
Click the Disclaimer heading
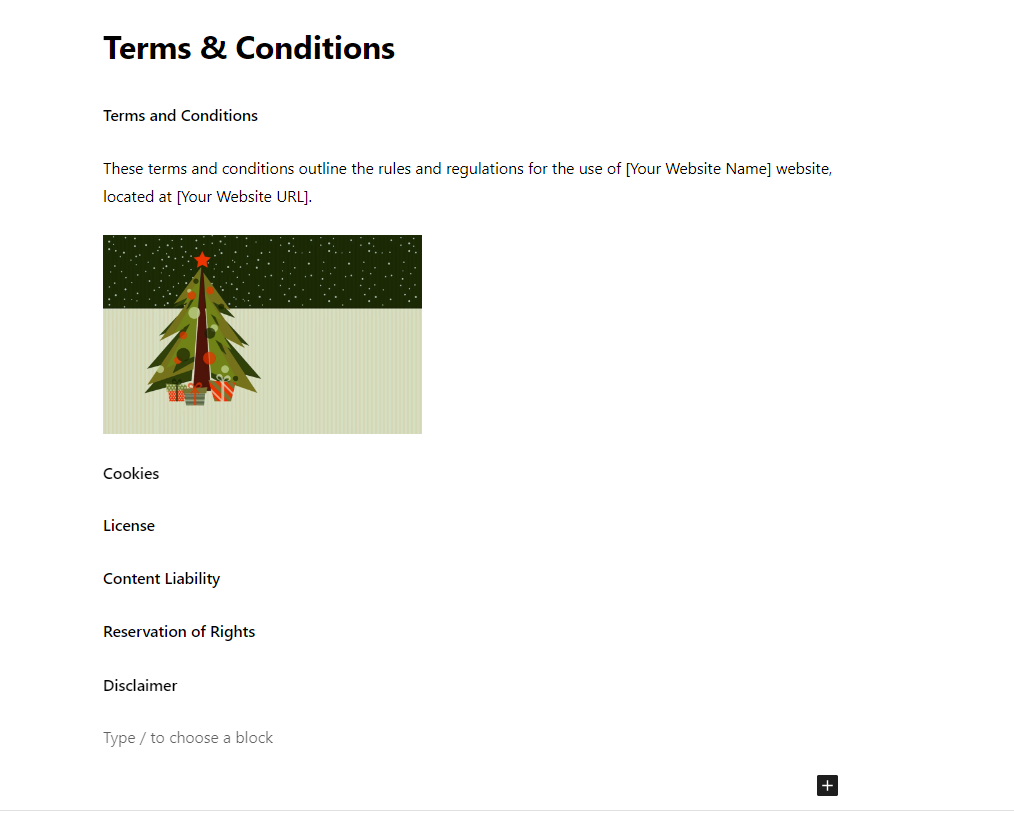(140, 686)
